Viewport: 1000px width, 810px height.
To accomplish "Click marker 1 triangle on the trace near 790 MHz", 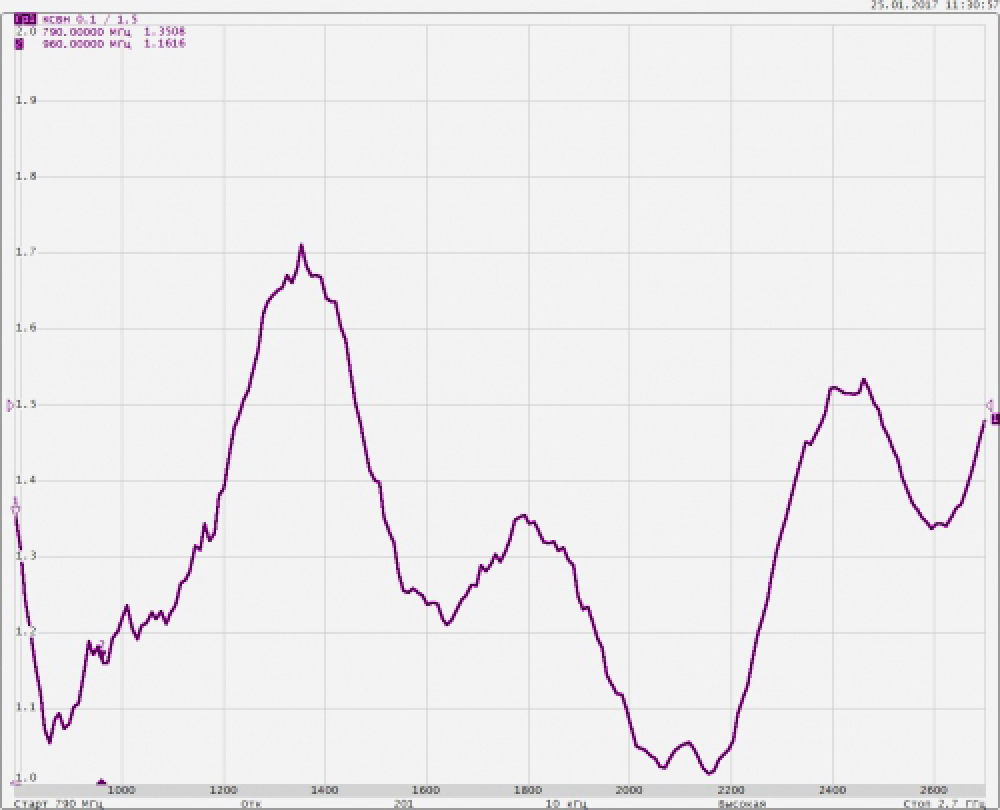I will 15,508.
